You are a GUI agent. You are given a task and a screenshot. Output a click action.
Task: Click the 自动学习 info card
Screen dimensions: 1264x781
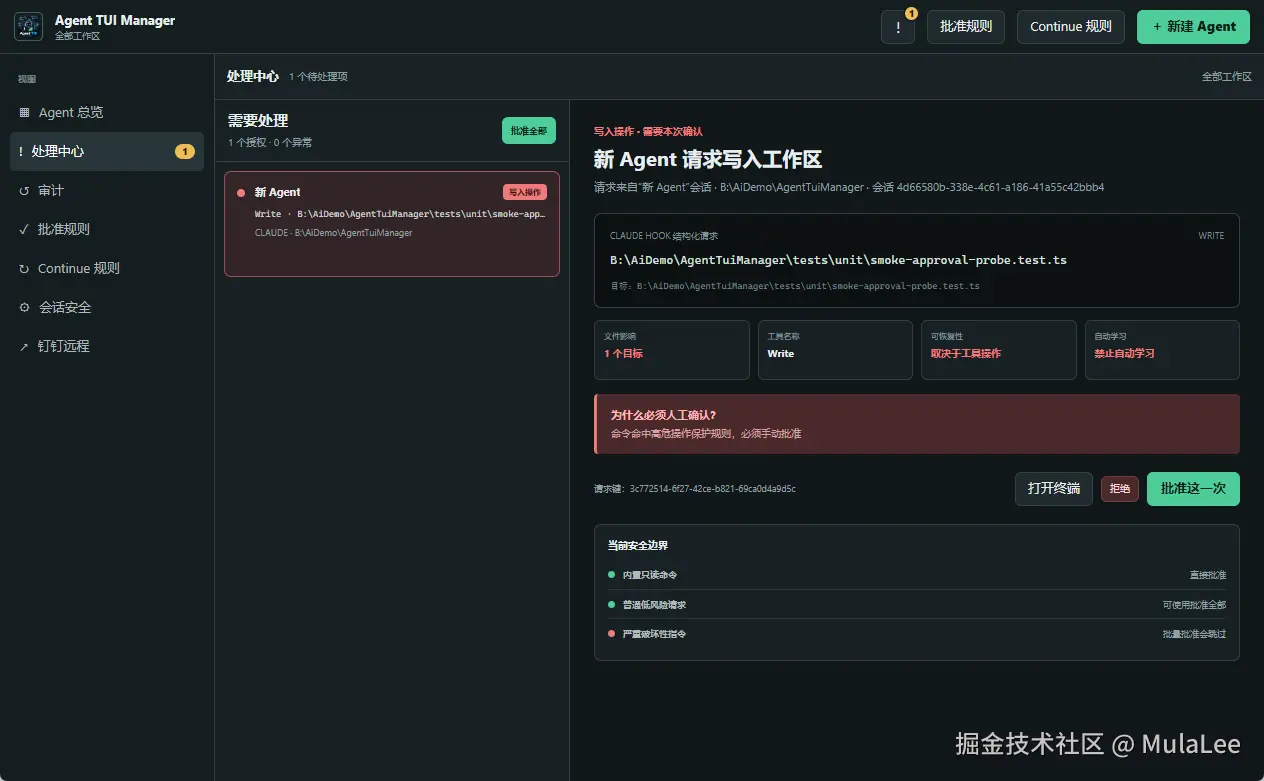(x=1162, y=350)
